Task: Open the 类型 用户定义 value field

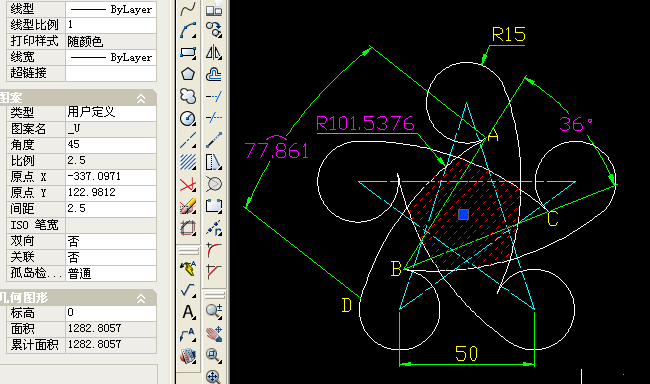Action: pyautogui.click(x=111, y=112)
